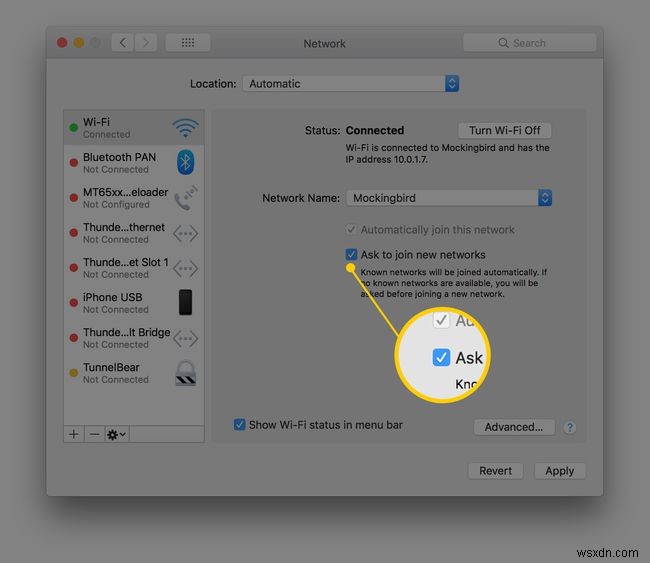Select Wi-Fi service in the list
The height and width of the screenshot is (563, 650).
(134, 128)
